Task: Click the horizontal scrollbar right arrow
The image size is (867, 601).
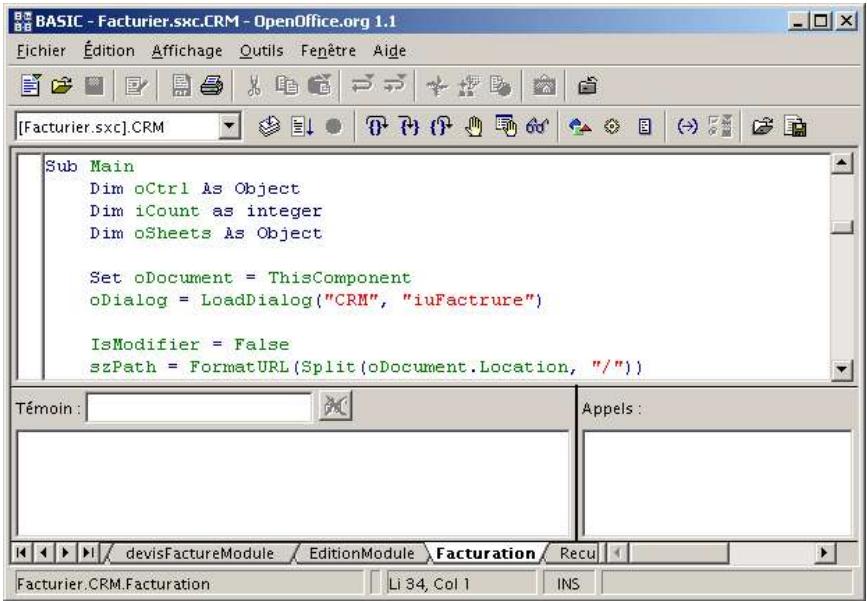Action: click(825, 553)
